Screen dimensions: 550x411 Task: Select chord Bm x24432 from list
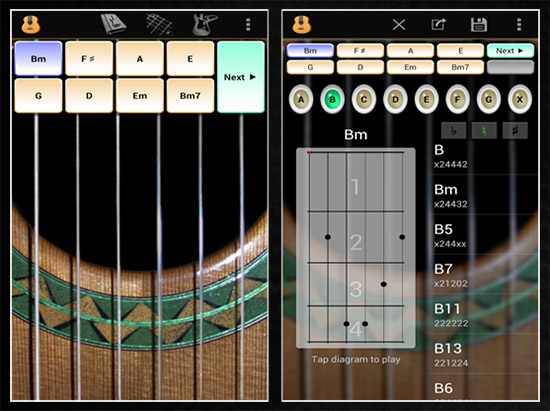pos(484,195)
